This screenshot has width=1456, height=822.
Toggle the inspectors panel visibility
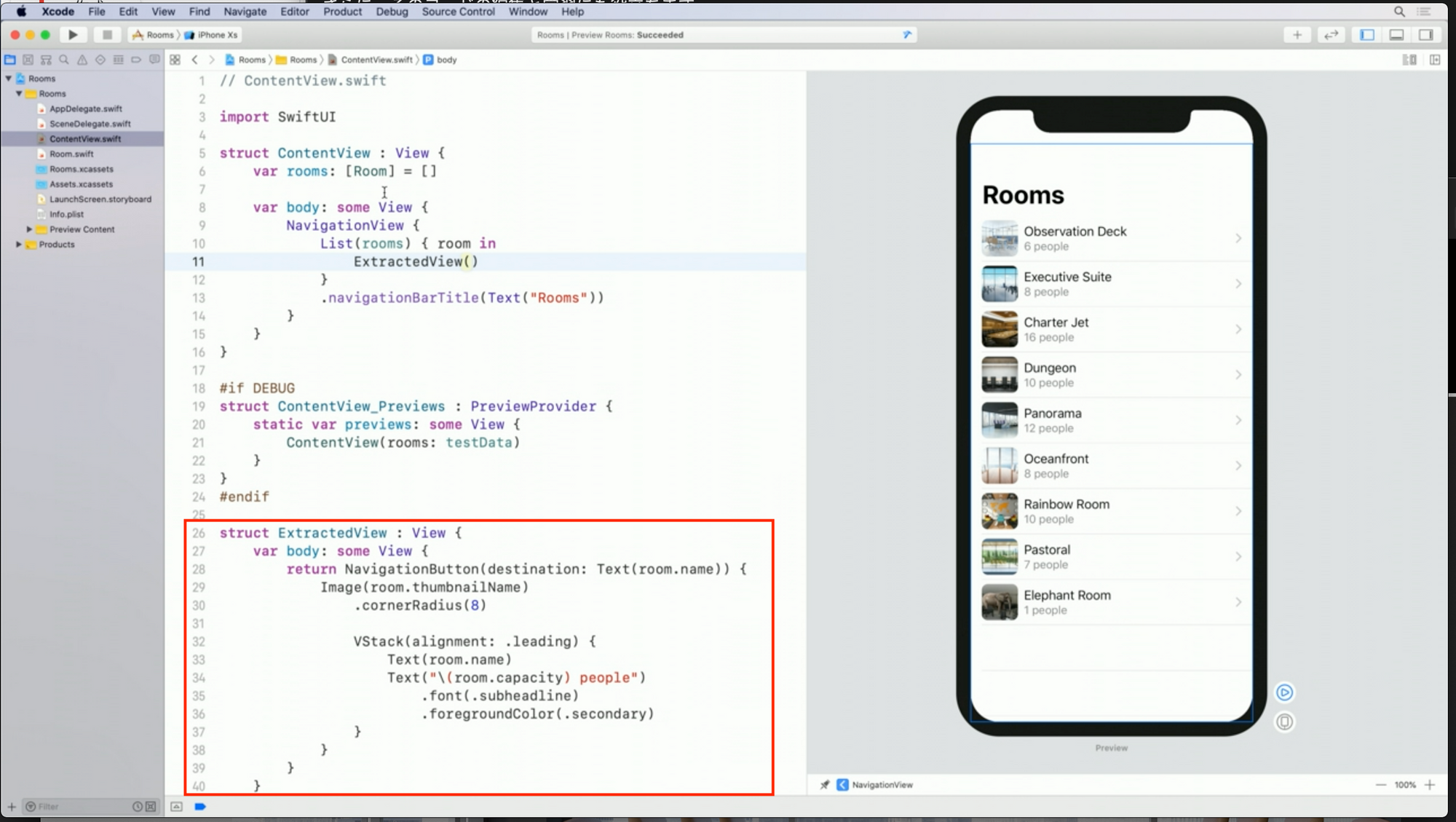coord(1425,34)
